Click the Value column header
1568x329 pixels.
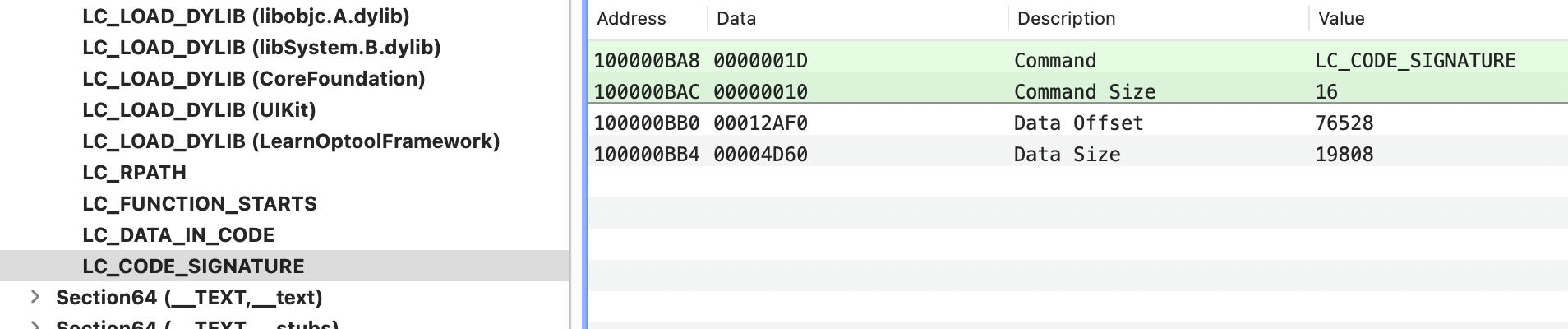pyautogui.click(x=1341, y=19)
